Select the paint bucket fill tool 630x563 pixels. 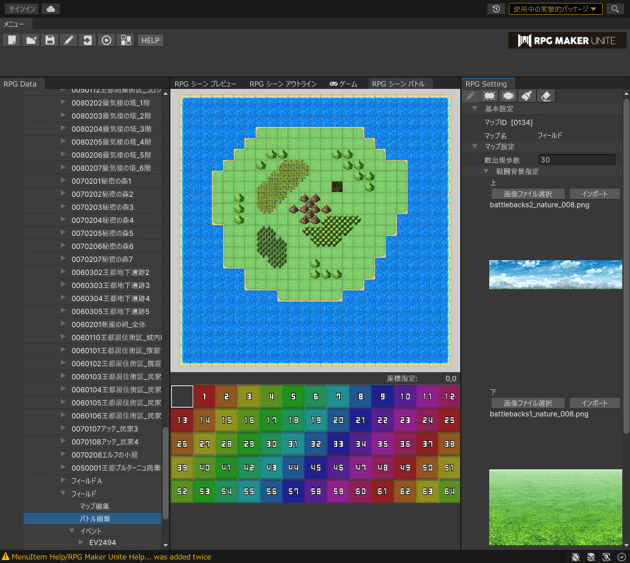point(527,96)
